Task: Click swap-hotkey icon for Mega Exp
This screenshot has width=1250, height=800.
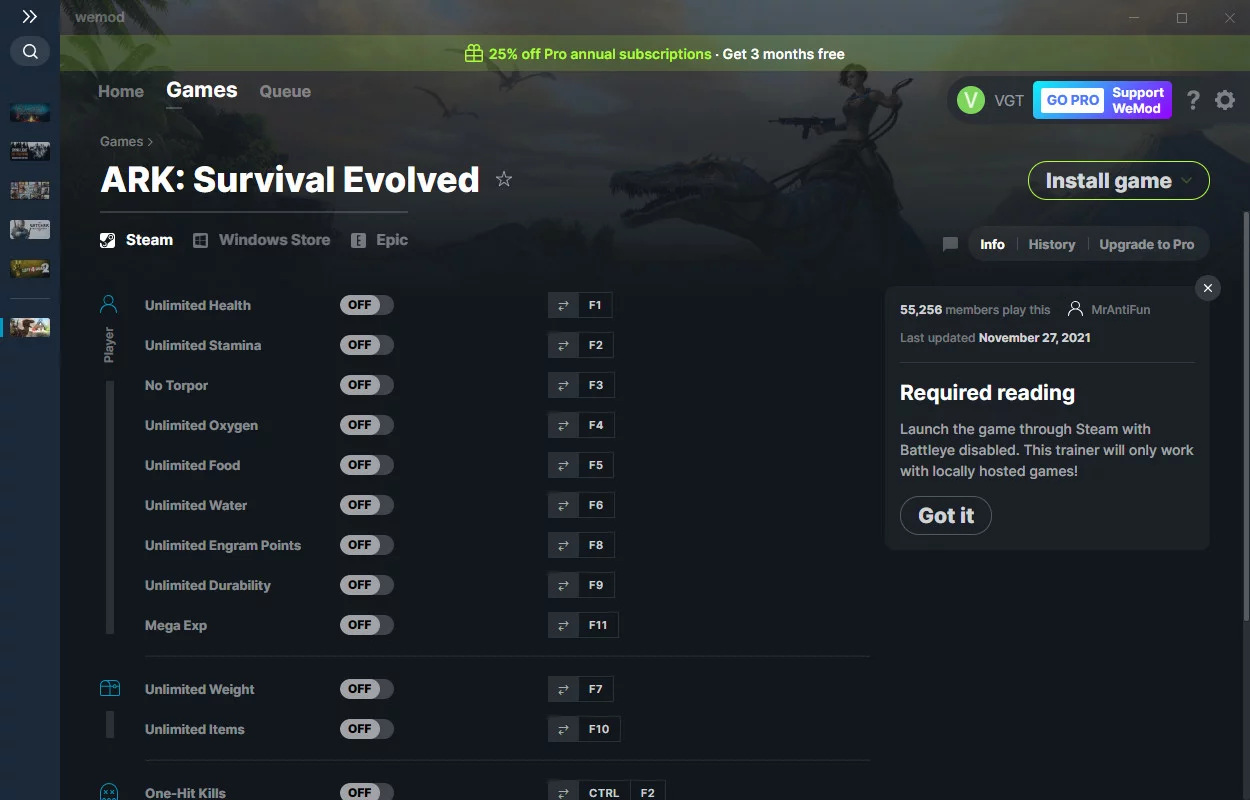Action: point(563,625)
